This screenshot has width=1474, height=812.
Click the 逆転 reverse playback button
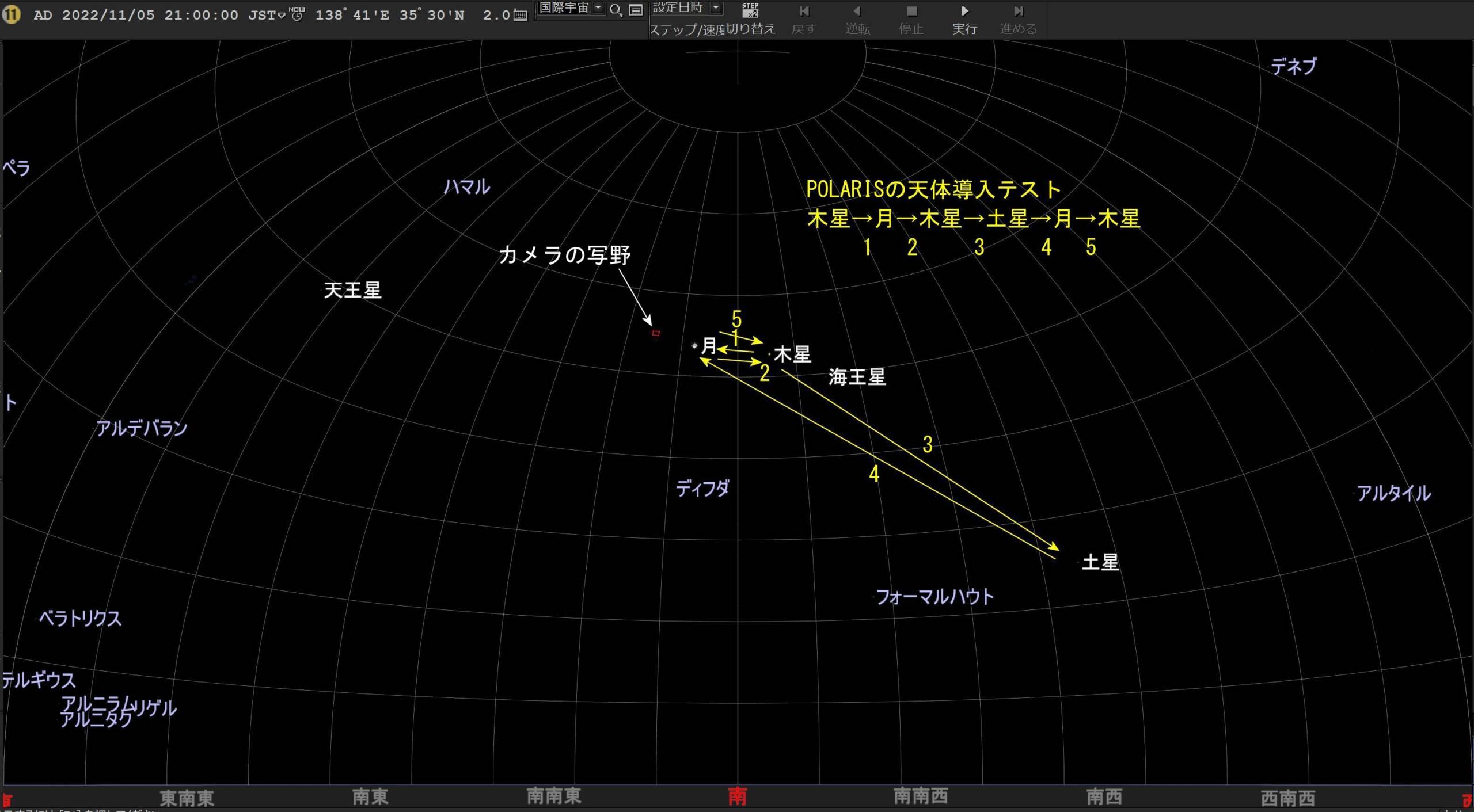857,19
